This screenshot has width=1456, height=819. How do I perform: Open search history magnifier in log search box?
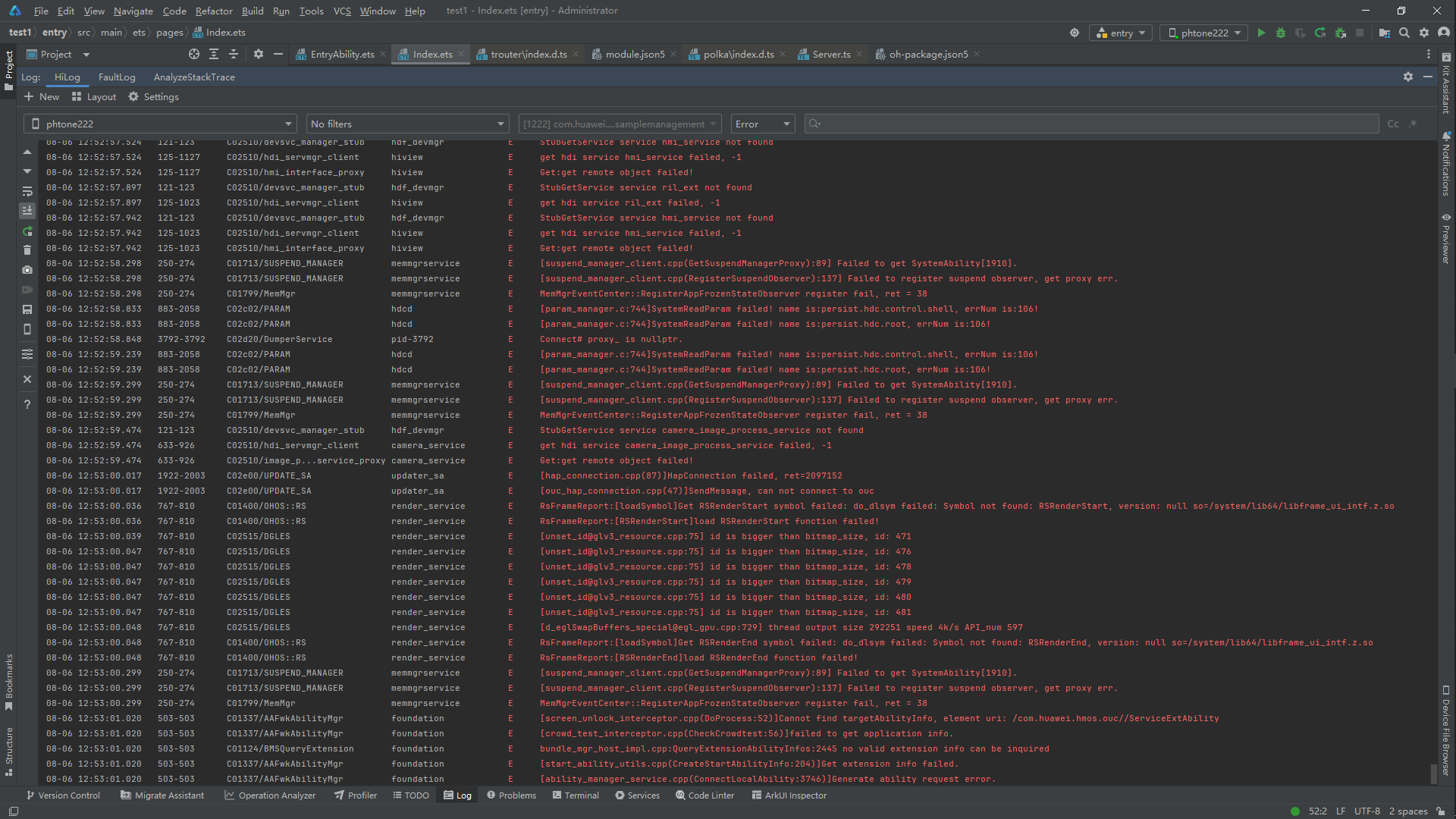[x=815, y=124]
